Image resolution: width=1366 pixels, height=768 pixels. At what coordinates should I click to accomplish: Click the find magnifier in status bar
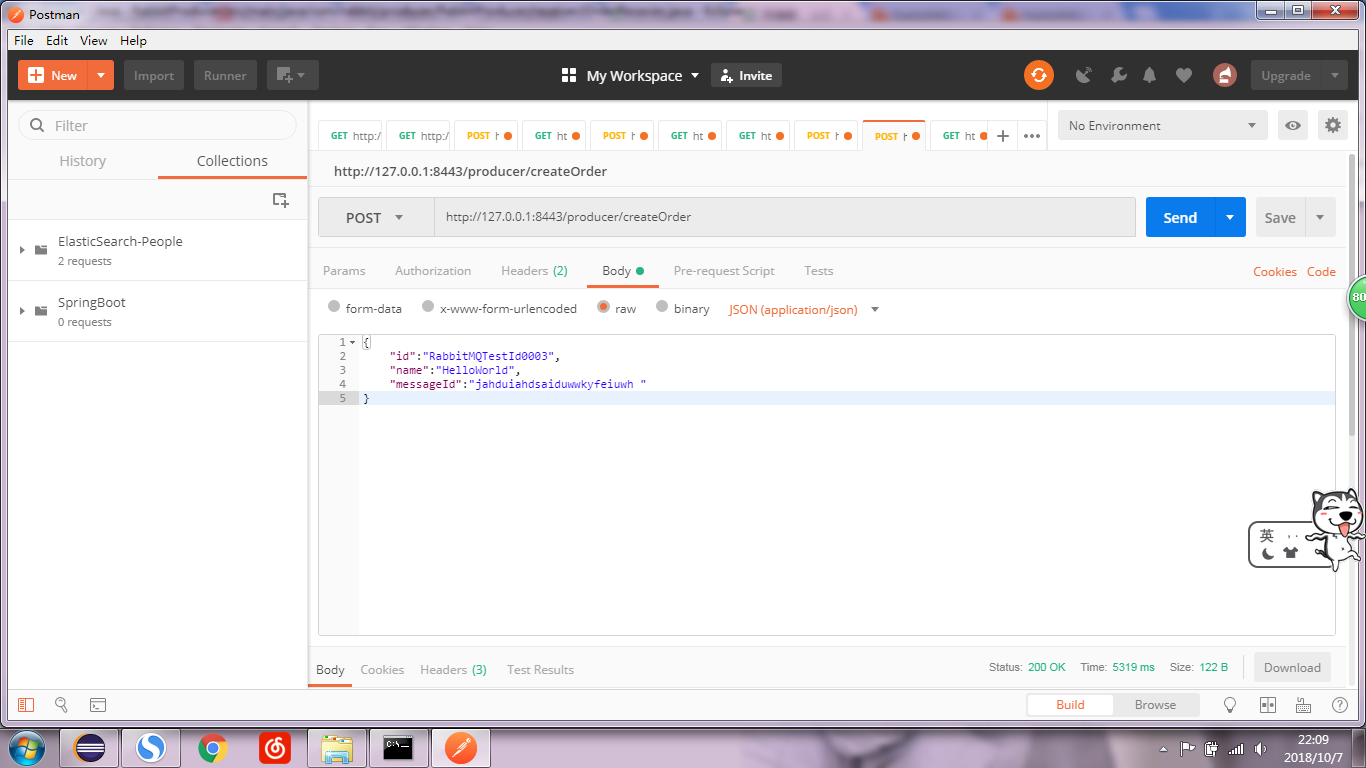[61, 705]
